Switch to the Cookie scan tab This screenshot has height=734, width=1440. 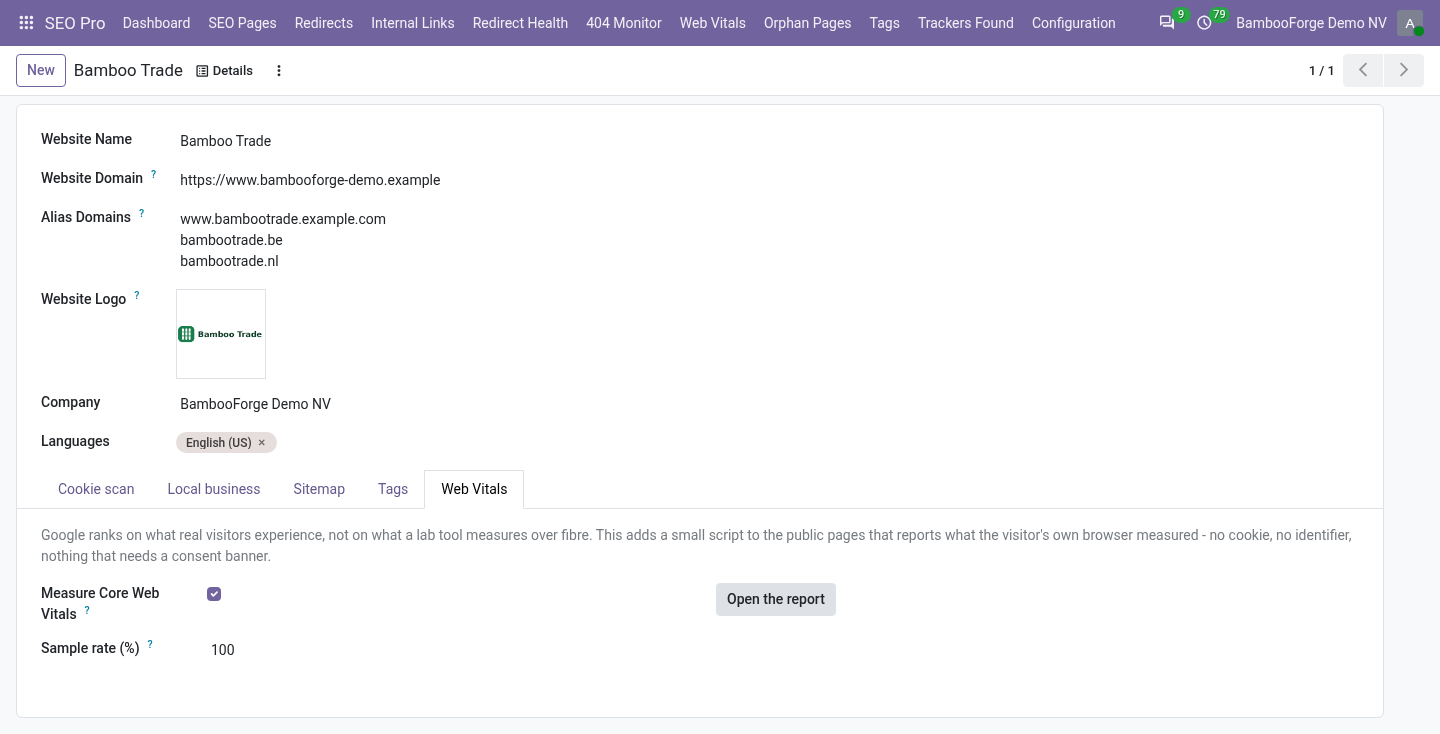pos(96,489)
